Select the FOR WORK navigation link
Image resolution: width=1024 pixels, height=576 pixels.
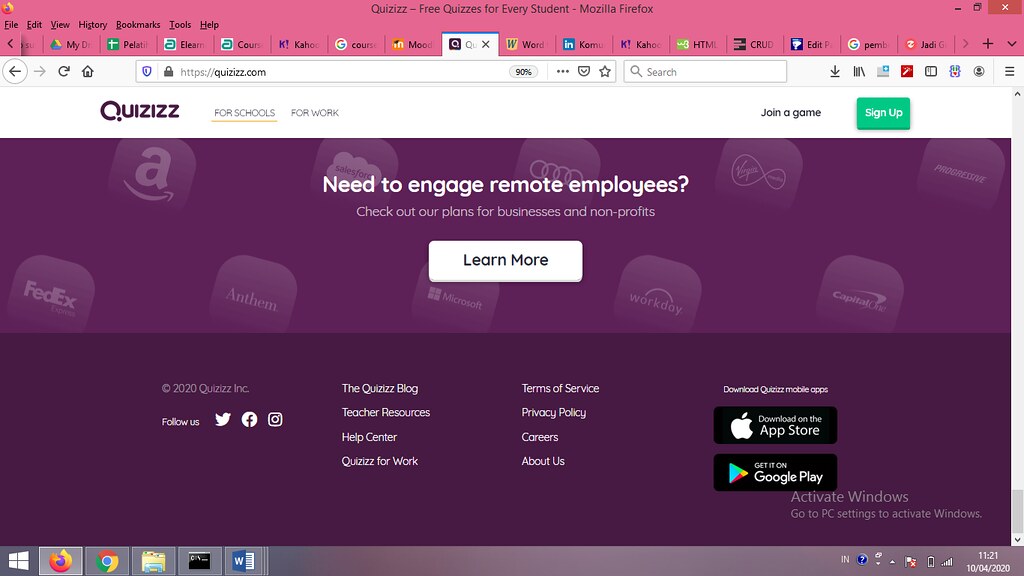(x=315, y=113)
